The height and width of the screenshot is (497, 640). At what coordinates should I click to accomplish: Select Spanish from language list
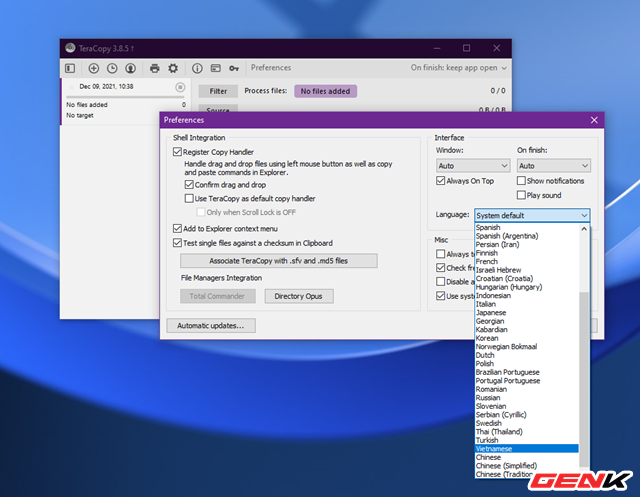click(527, 227)
